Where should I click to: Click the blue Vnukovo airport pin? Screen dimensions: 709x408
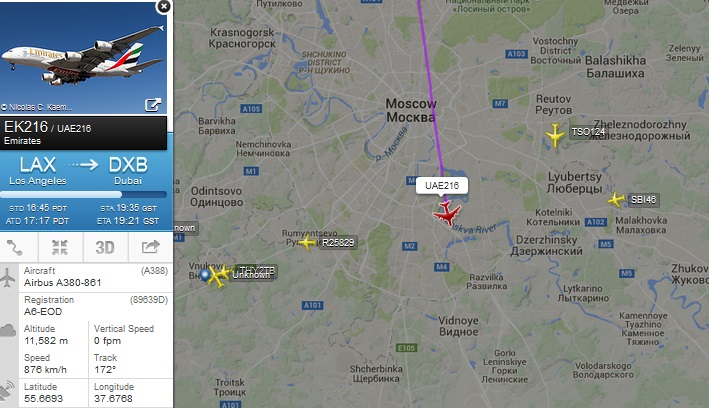tap(205, 275)
